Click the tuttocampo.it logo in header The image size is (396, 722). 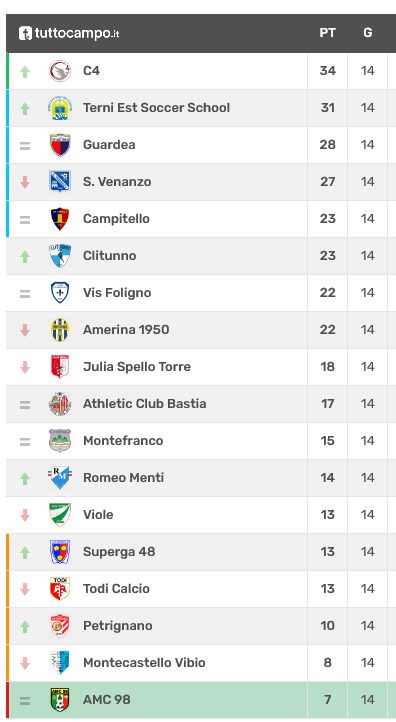pos(69,33)
